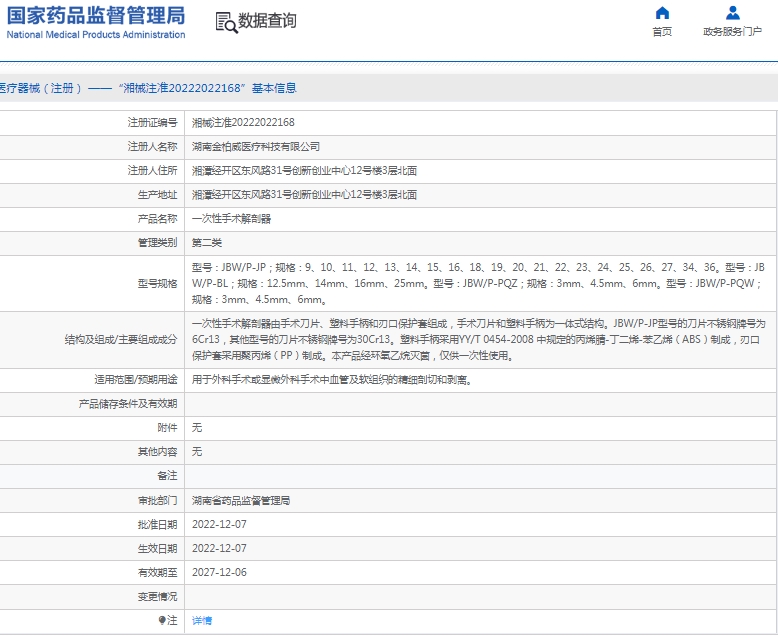Click approving department 湖南省药品监督管理局

241,501
